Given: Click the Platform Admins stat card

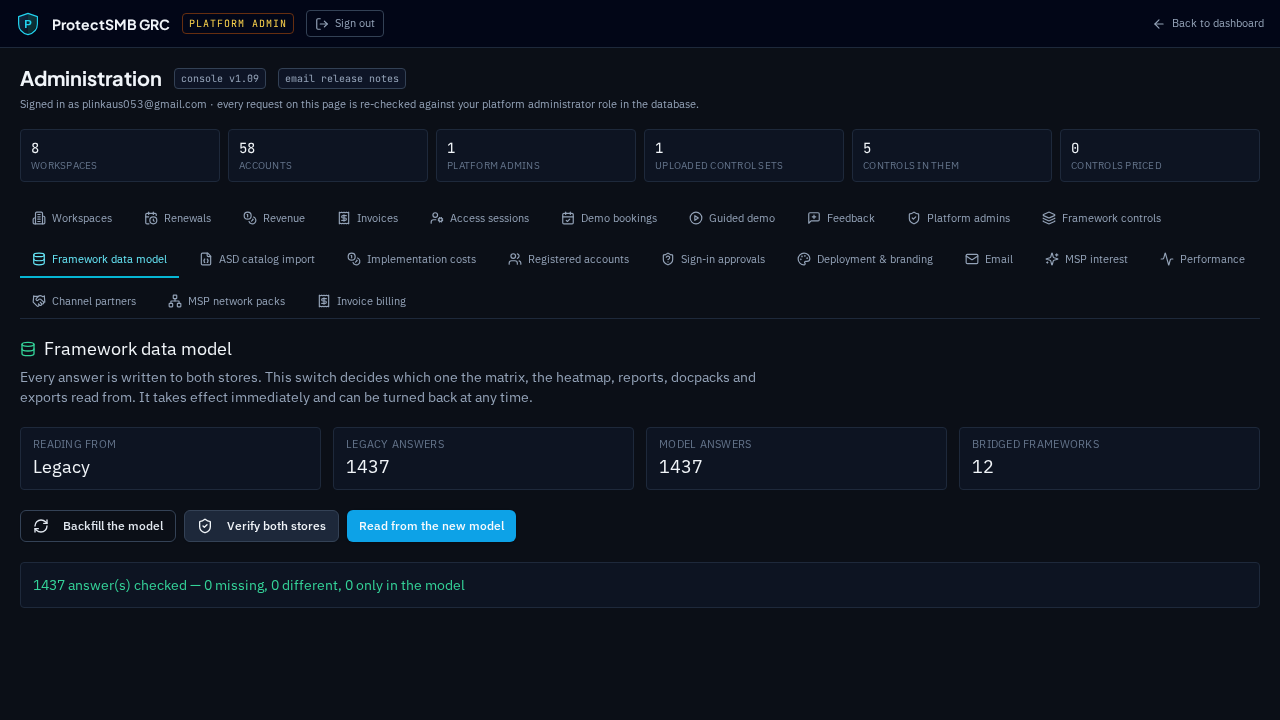Looking at the screenshot, I should coord(536,156).
